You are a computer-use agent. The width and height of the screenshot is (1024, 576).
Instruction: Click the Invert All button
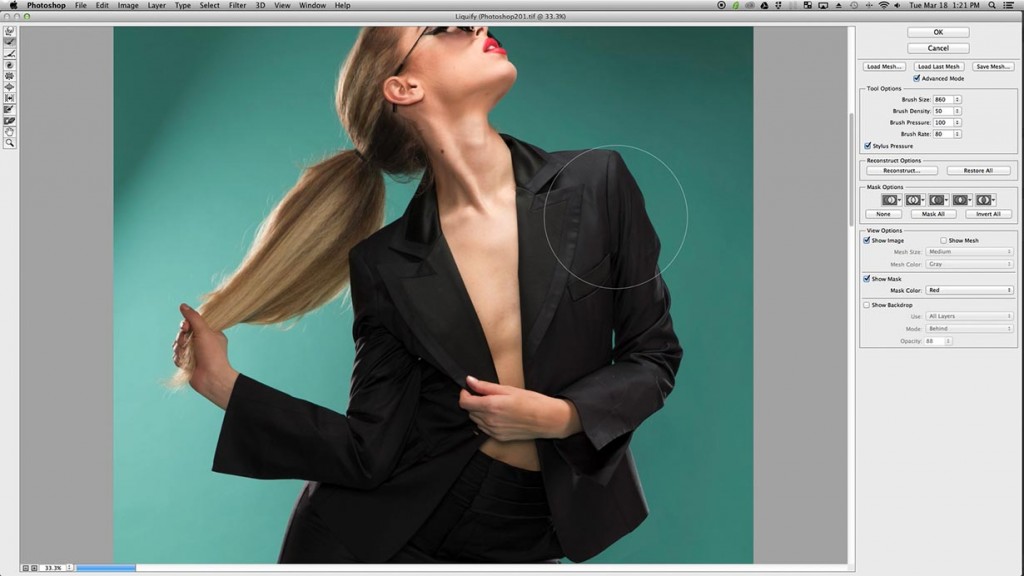[988, 214]
